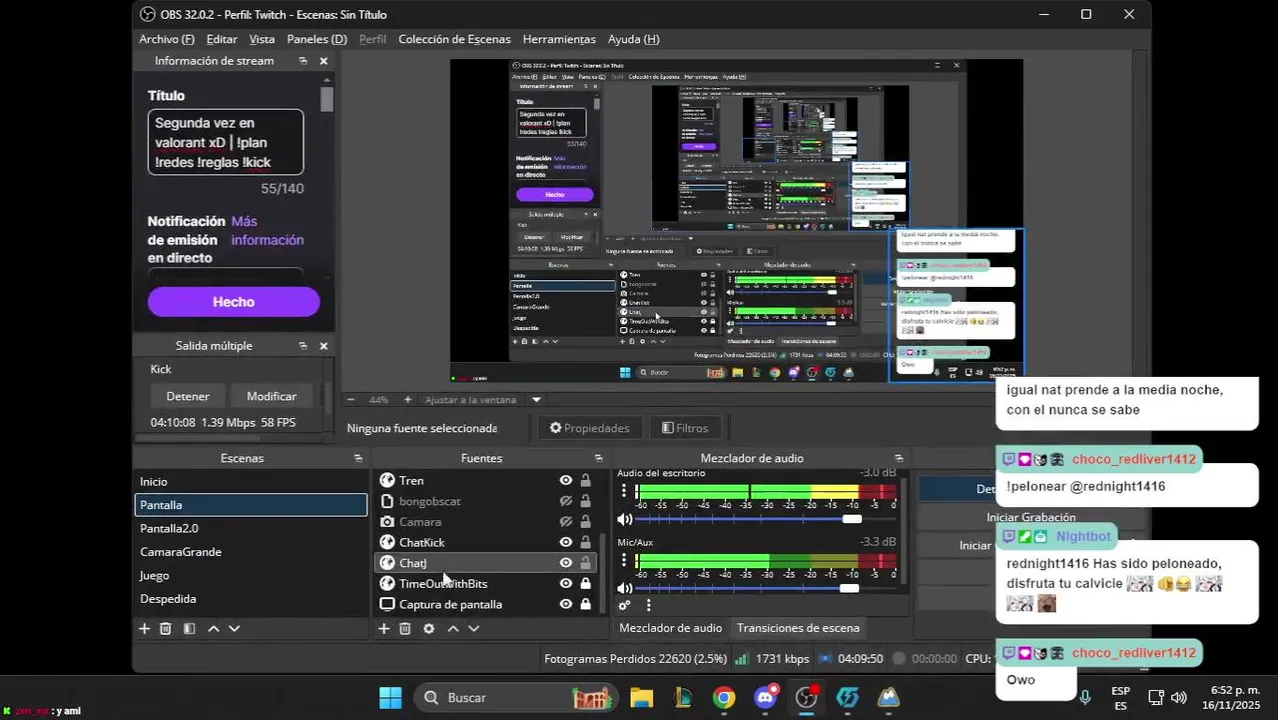Mute the Mic/Aux speaker icon
The height and width of the screenshot is (720, 1278).
[x=625, y=588]
